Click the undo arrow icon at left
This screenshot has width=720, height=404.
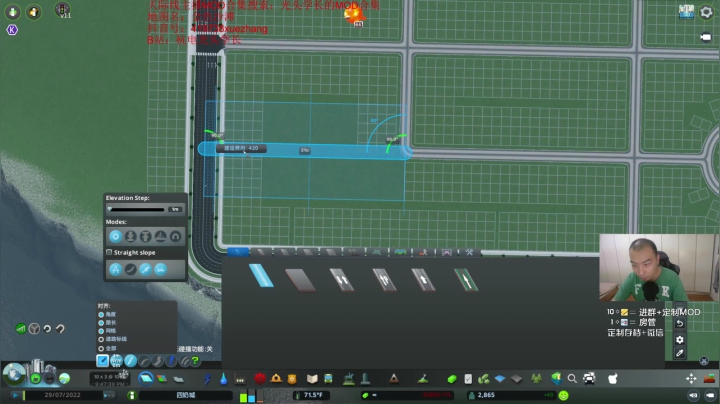(x=47, y=329)
